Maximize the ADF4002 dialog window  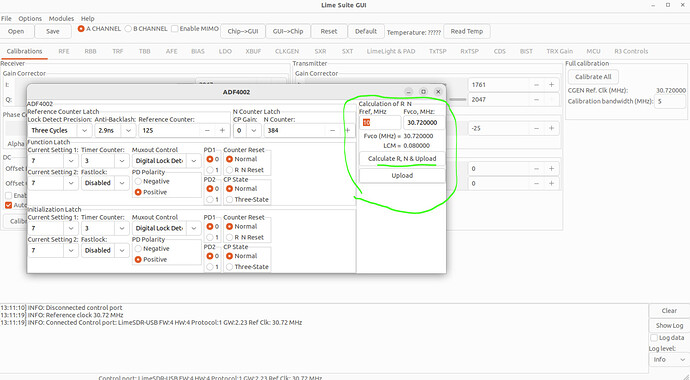(423, 91)
